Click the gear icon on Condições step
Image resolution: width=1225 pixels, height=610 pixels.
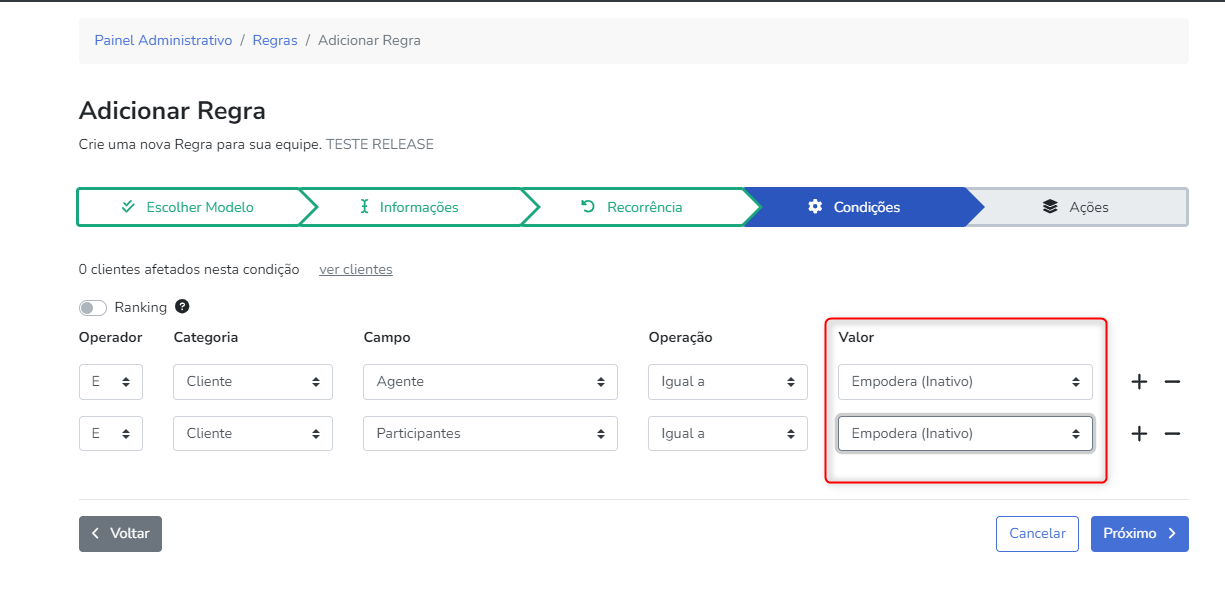click(x=815, y=207)
